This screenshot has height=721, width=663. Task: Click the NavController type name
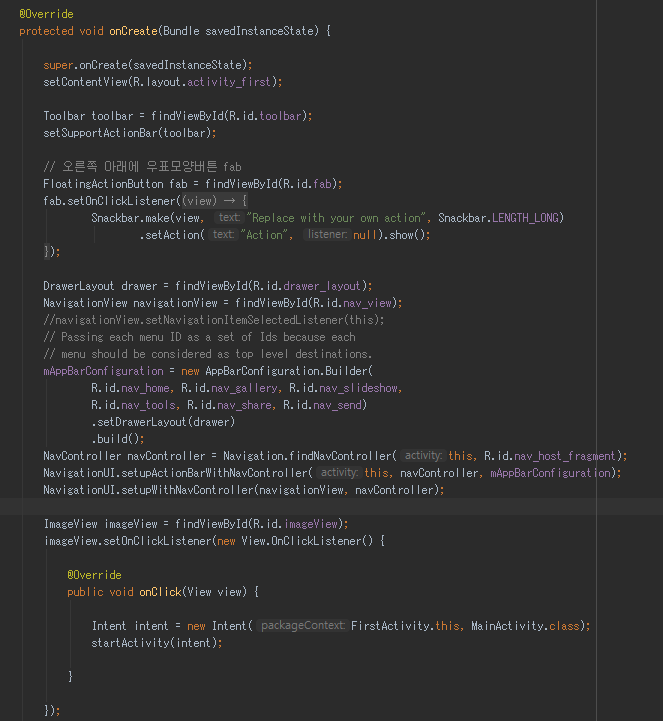[82, 456]
